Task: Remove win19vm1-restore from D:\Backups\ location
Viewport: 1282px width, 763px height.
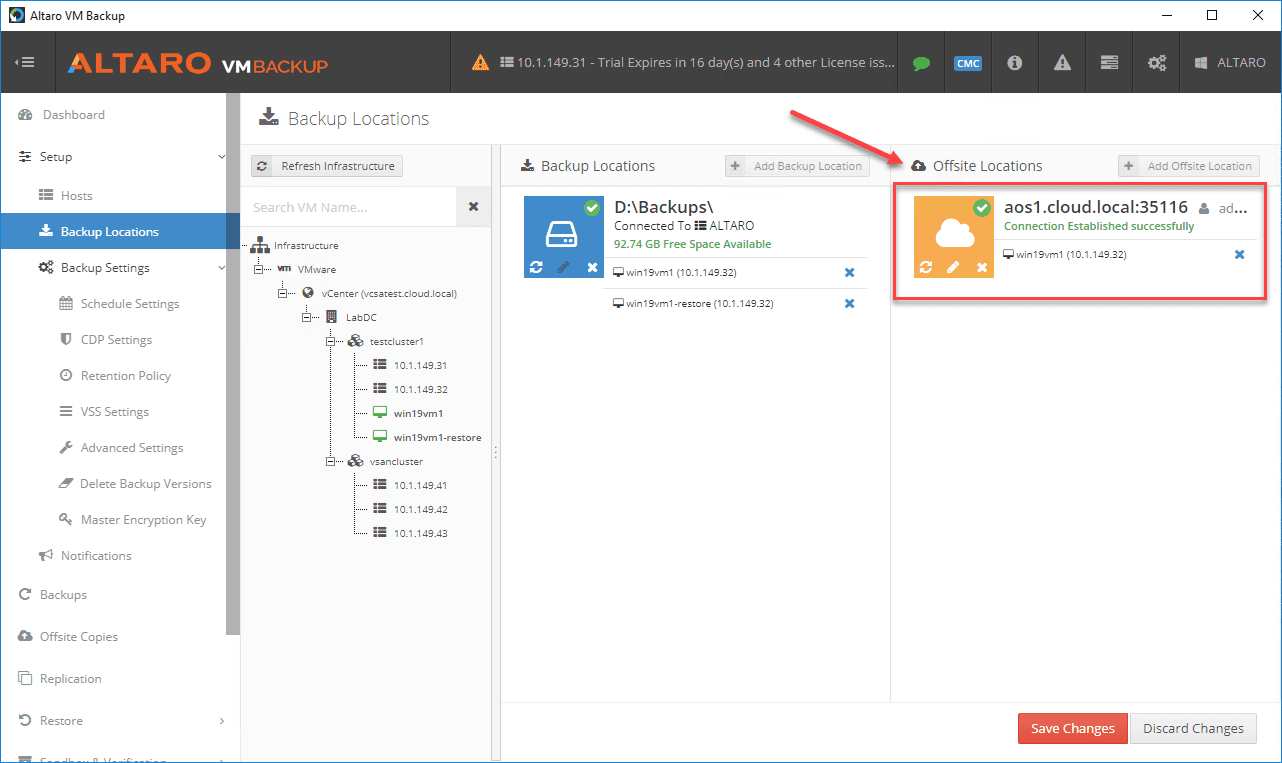Action: (850, 303)
